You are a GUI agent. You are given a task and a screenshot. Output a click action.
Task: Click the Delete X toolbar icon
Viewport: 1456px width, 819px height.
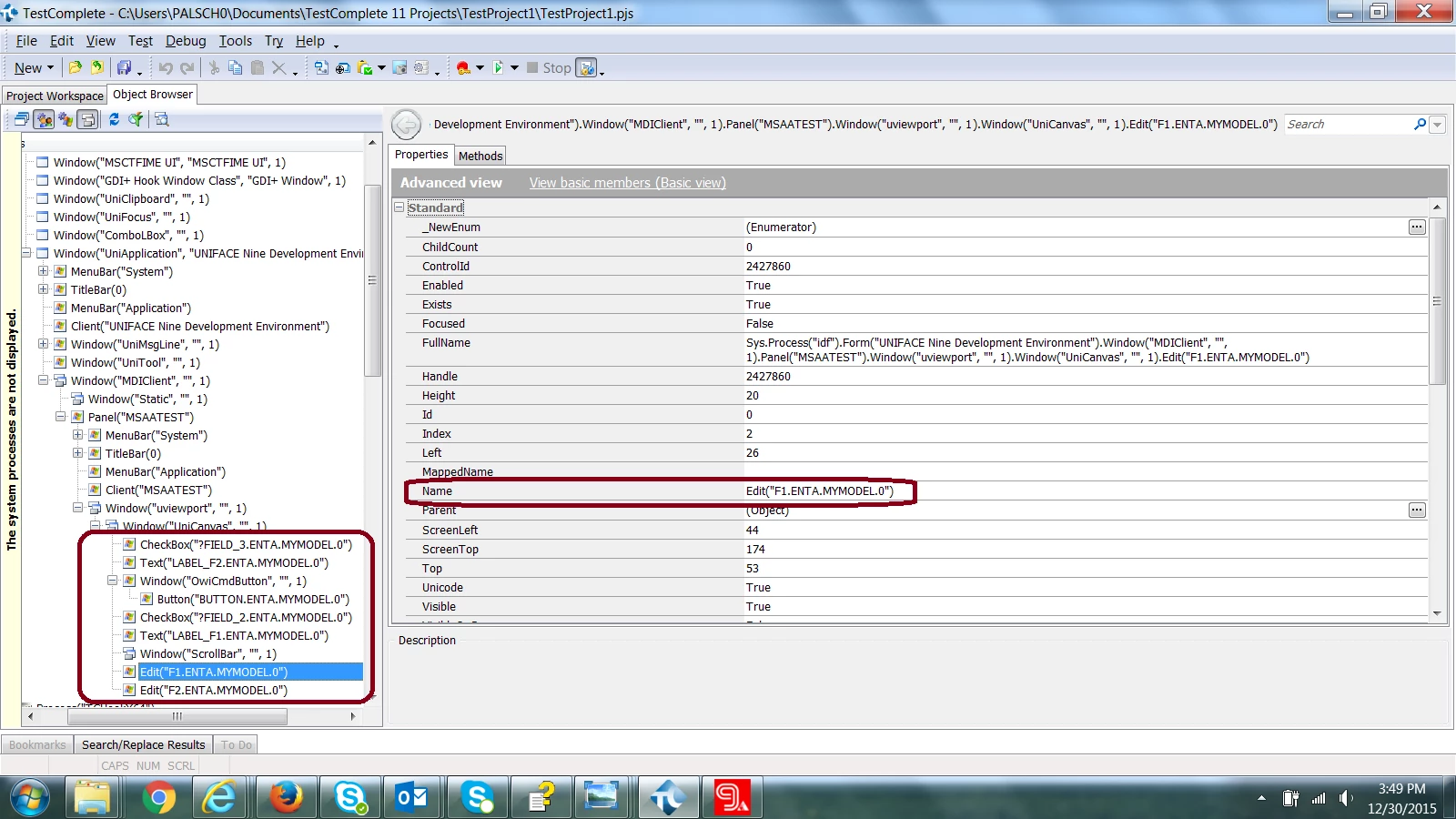279,67
